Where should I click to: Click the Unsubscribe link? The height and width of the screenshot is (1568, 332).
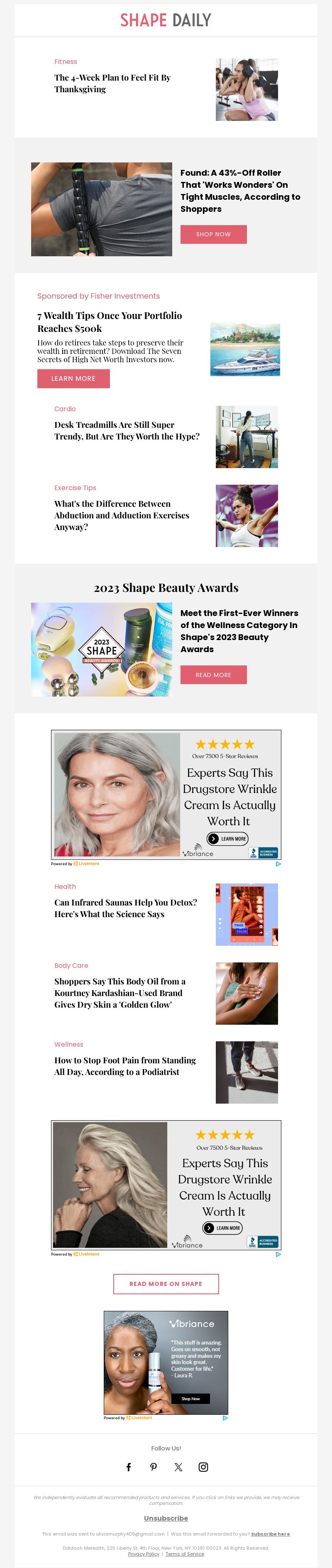[166, 1518]
